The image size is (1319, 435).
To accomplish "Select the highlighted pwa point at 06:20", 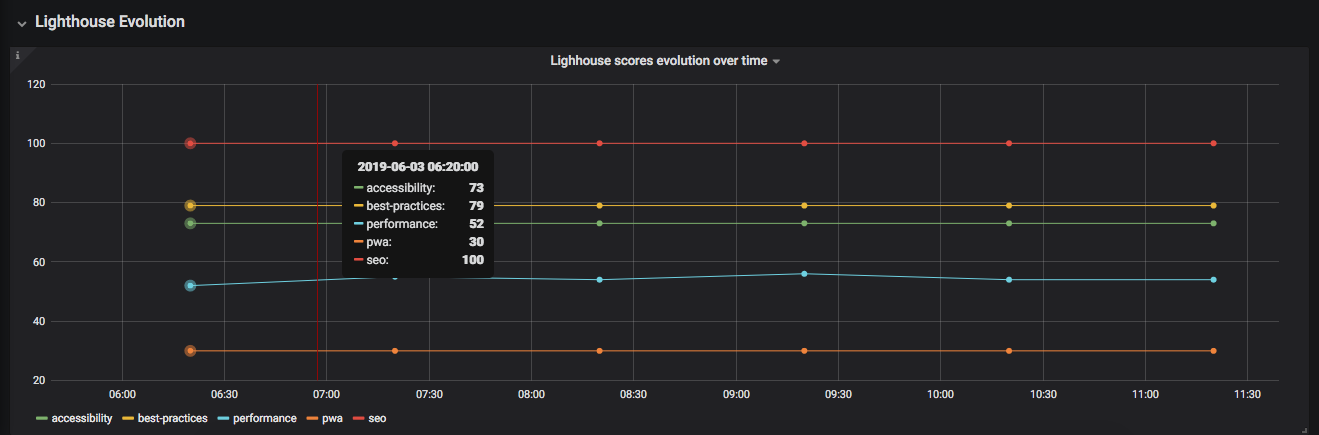I will [190, 351].
